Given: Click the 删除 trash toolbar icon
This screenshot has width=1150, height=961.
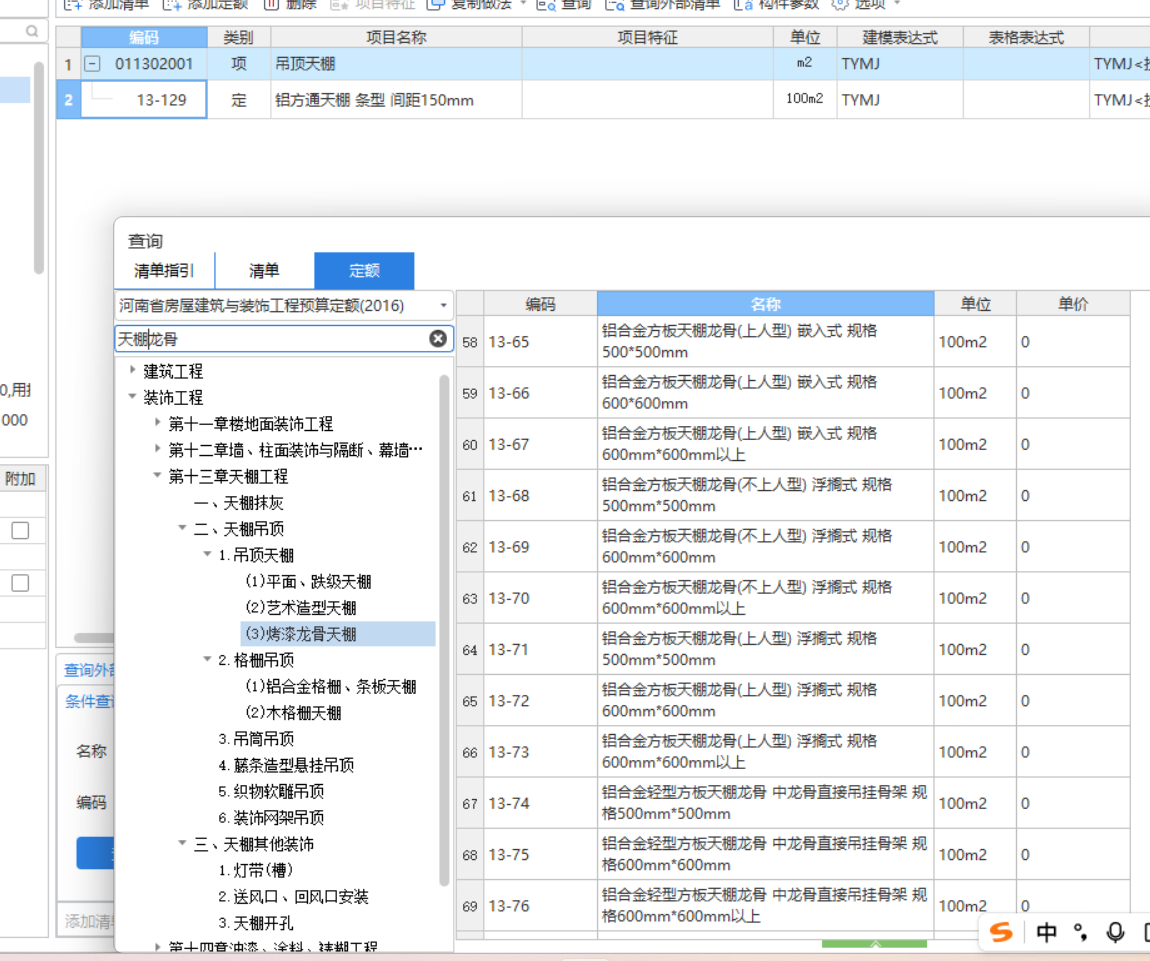Looking at the screenshot, I should point(271,4).
